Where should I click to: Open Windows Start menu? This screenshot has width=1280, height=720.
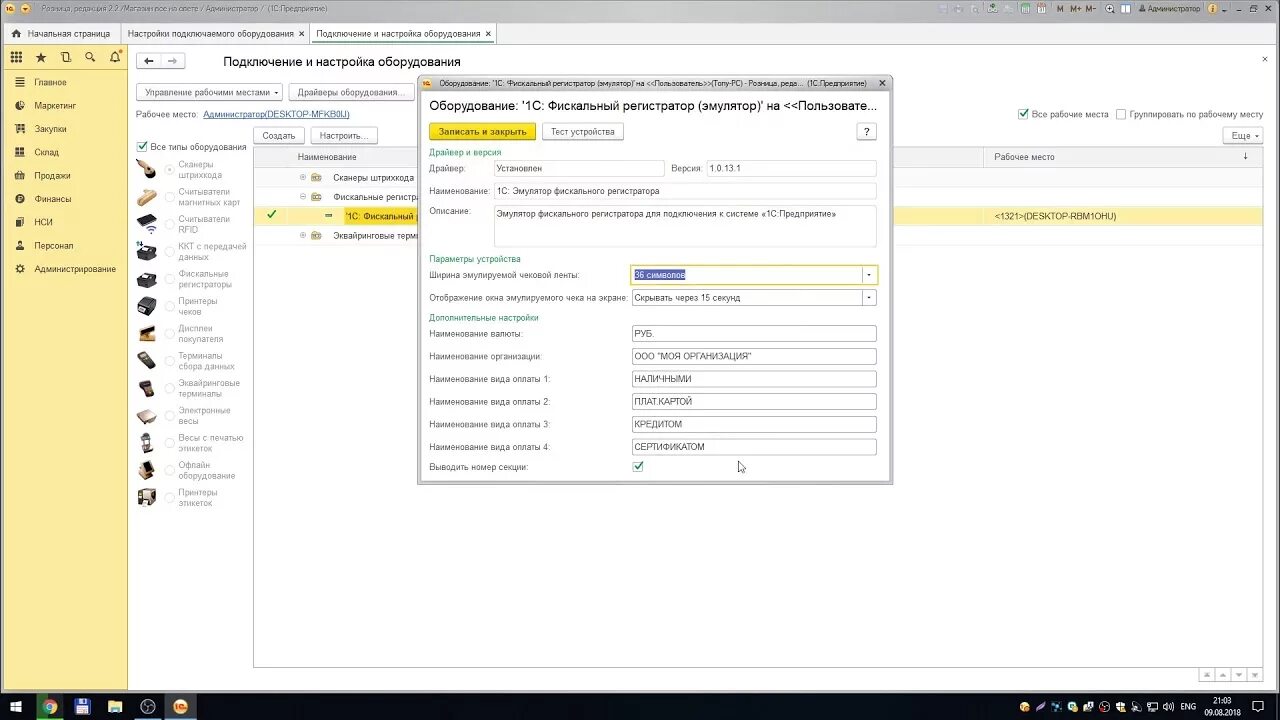click(16, 707)
